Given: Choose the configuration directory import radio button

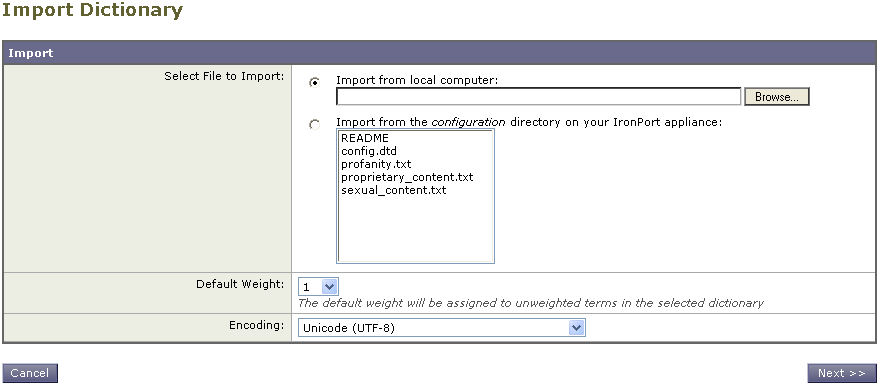Looking at the screenshot, I should 315,124.
